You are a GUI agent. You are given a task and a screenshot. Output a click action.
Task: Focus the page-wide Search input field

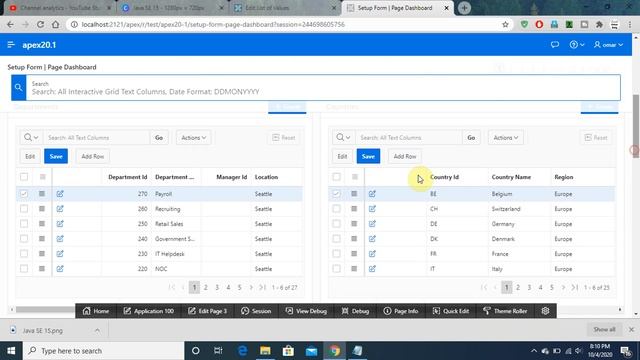click(323, 87)
